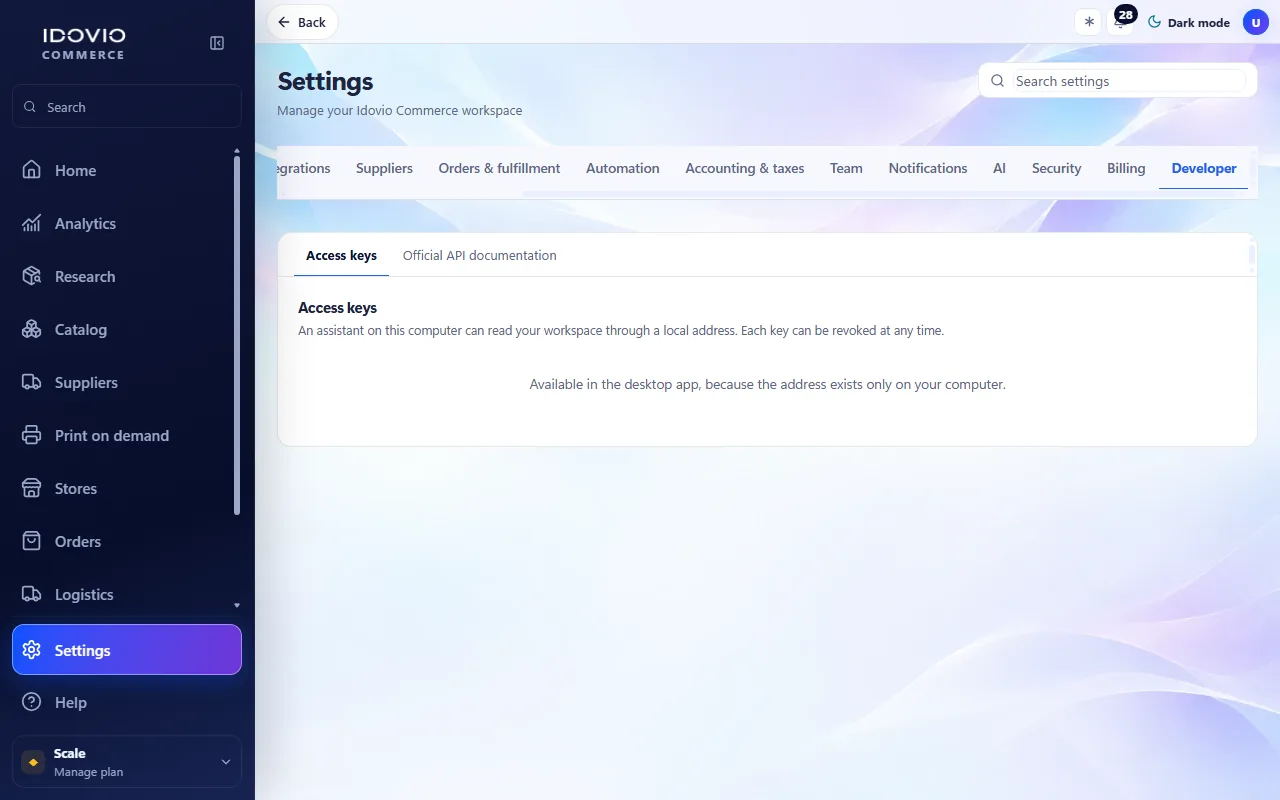Focus the Search settings field

(x=1117, y=81)
